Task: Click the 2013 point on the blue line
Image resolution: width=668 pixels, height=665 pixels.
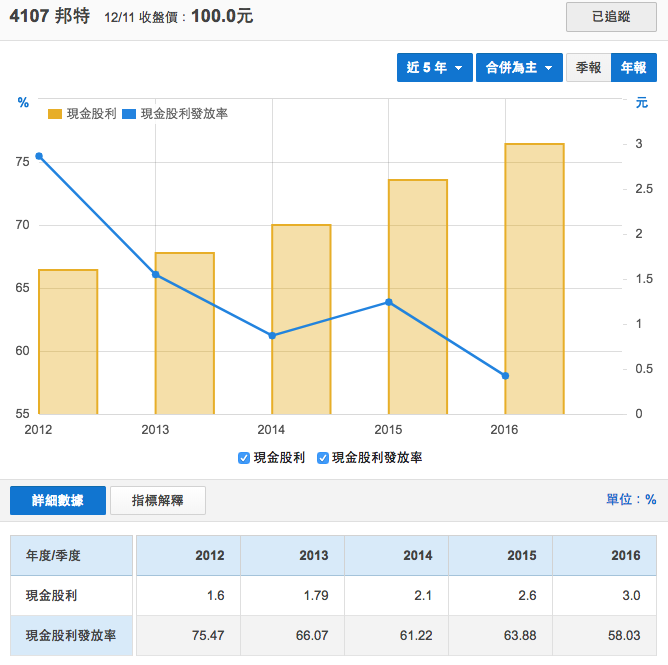Action: click(x=156, y=274)
